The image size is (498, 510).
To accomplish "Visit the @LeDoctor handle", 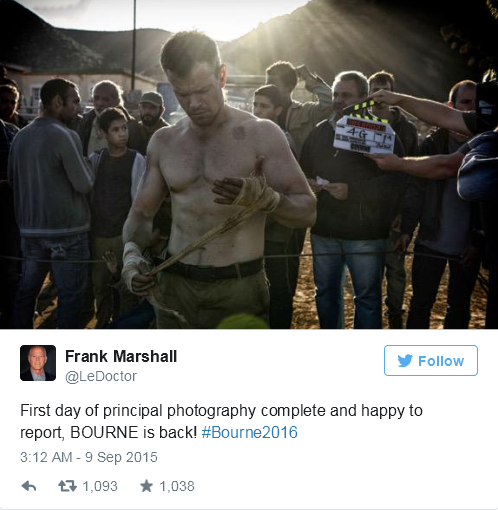I will 101,376.
